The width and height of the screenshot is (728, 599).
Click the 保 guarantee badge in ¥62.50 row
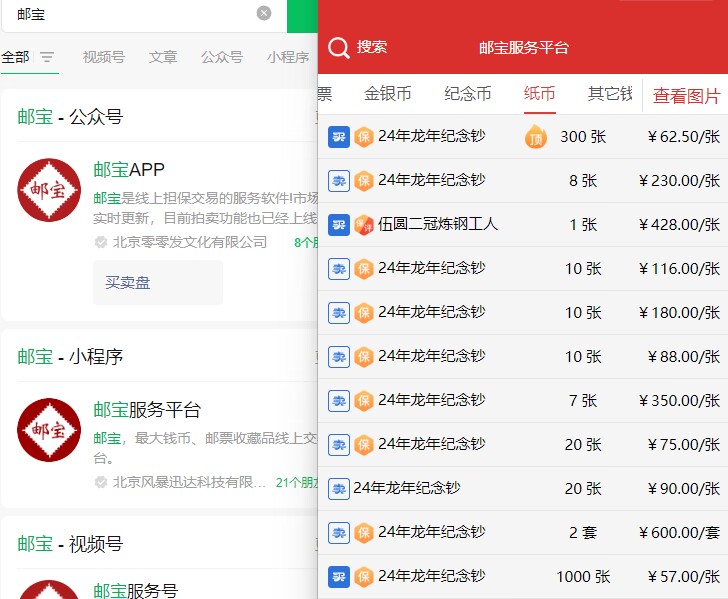364,137
